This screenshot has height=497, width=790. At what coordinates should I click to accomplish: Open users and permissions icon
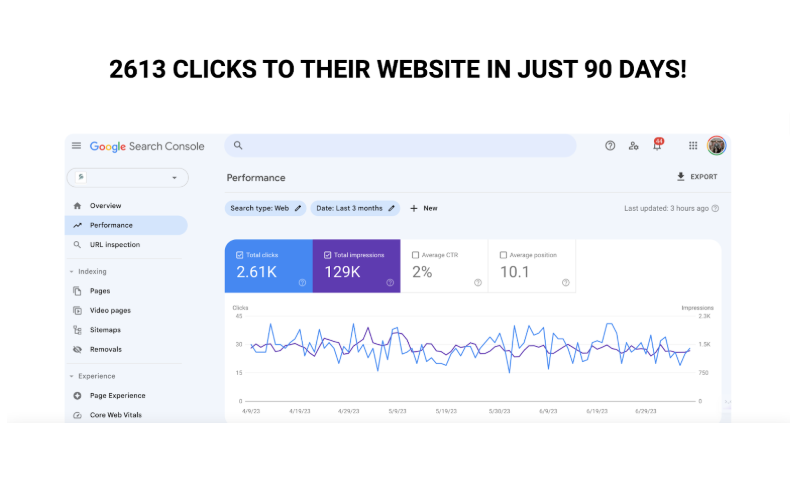633,146
